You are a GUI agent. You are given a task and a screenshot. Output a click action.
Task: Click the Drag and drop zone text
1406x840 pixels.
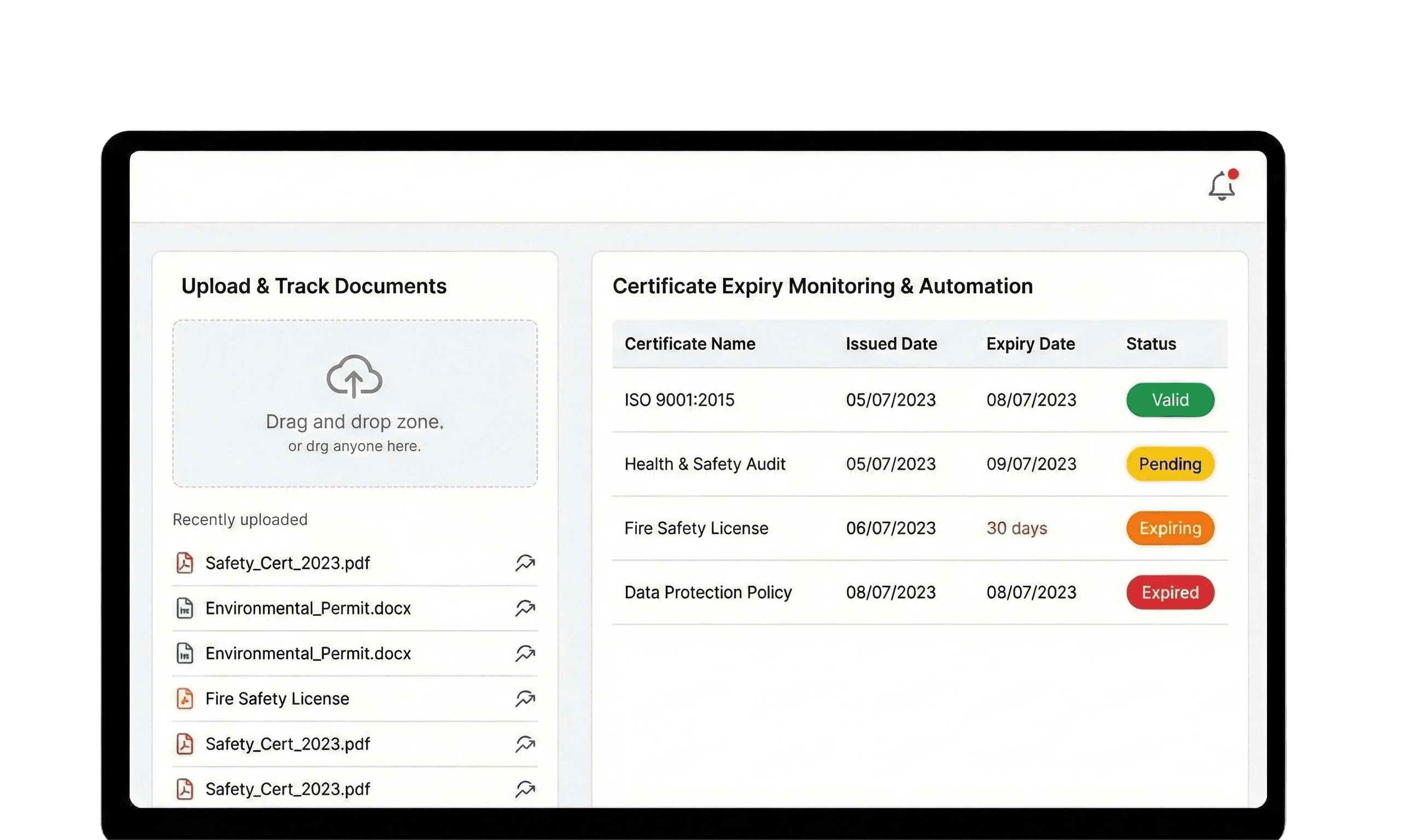tap(355, 421)
